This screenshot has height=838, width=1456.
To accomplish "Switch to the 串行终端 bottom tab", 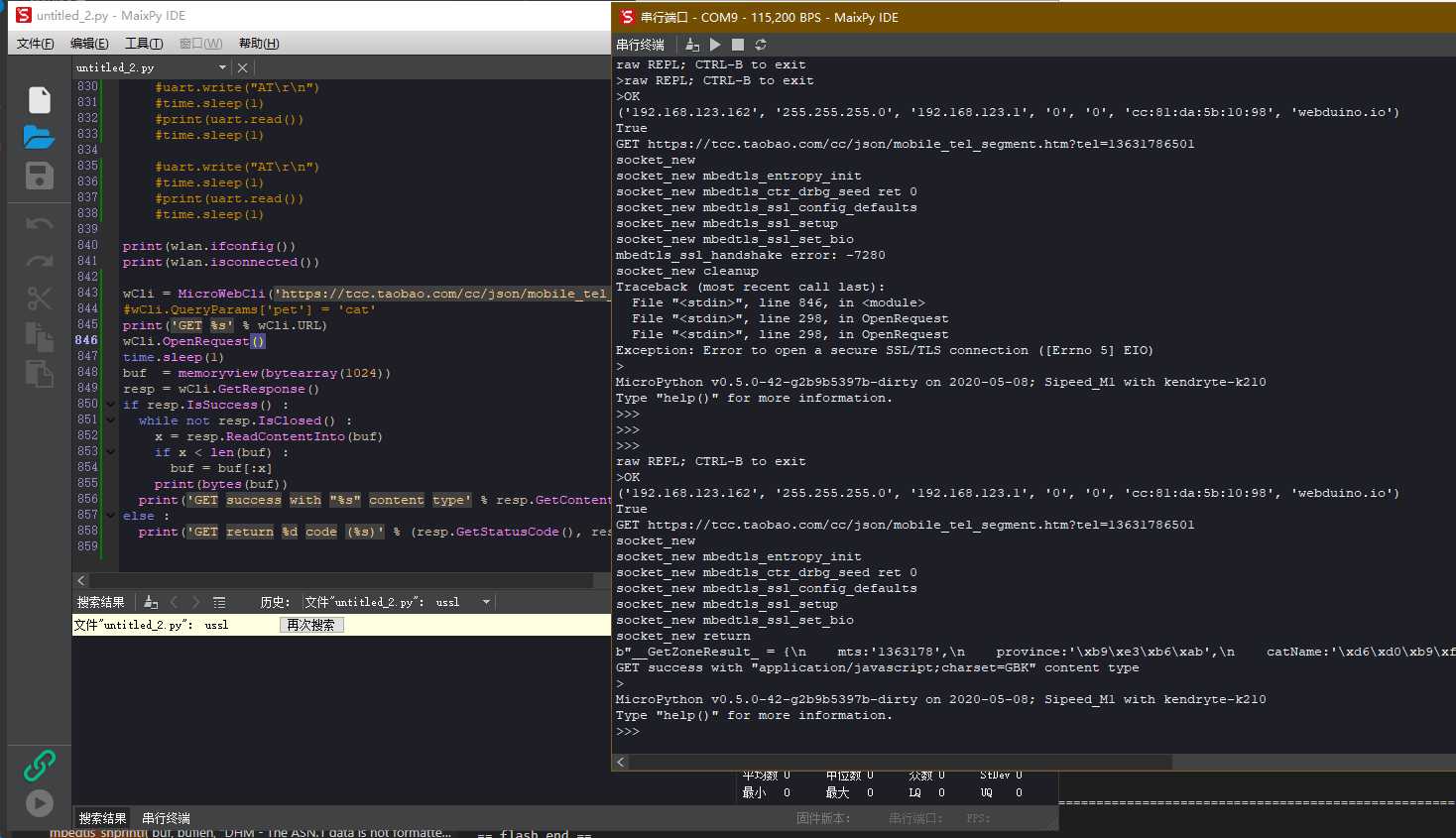I will (x=166, y=818).
